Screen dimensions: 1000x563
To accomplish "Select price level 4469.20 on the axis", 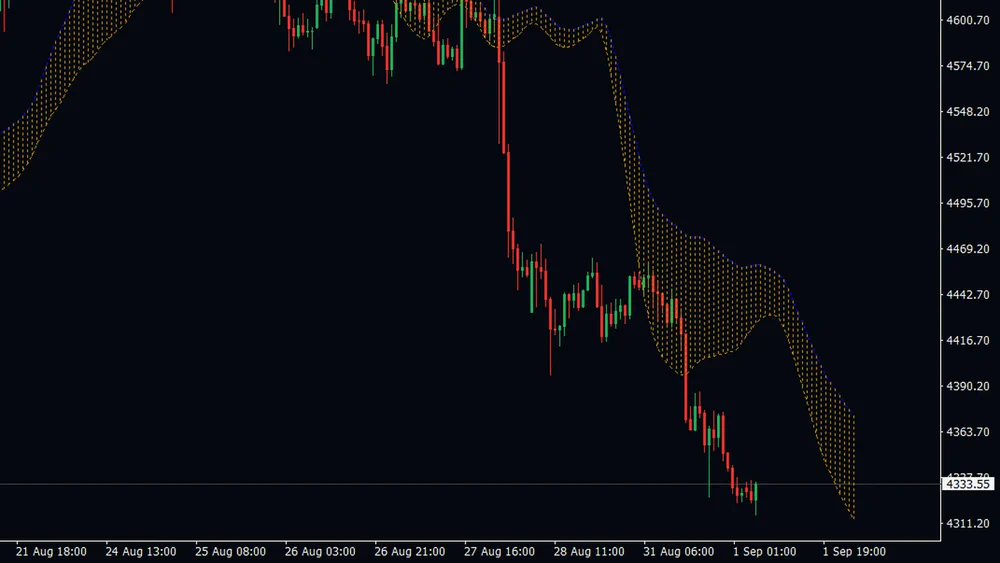I will (967, 249).
